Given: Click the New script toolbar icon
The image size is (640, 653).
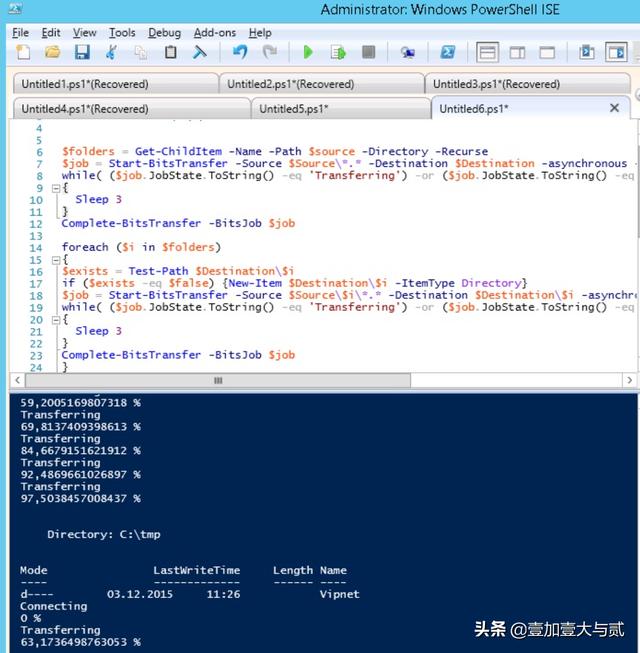Looking at the screenshot, I should coord(23,52).
